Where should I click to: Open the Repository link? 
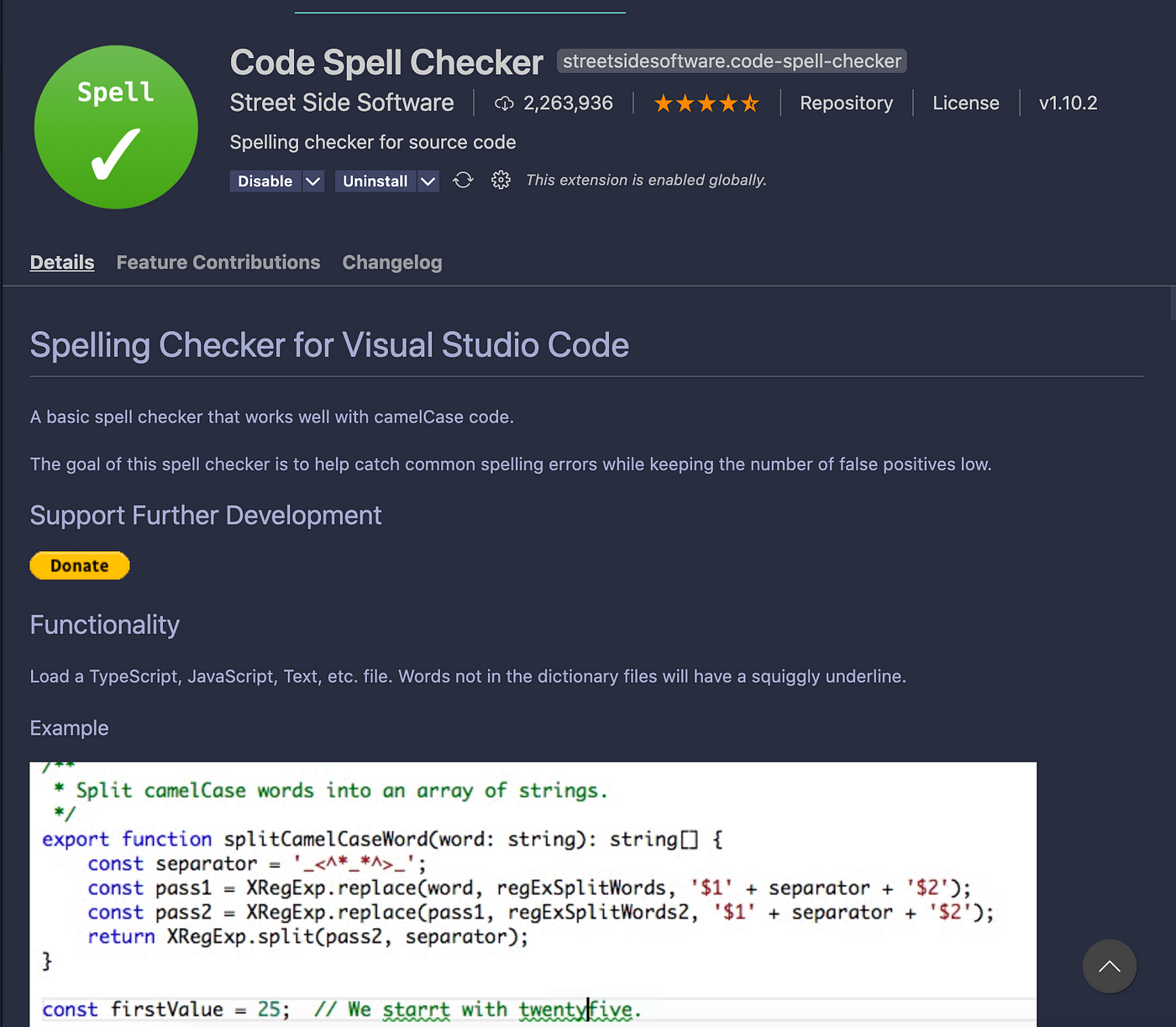point(846,103)
